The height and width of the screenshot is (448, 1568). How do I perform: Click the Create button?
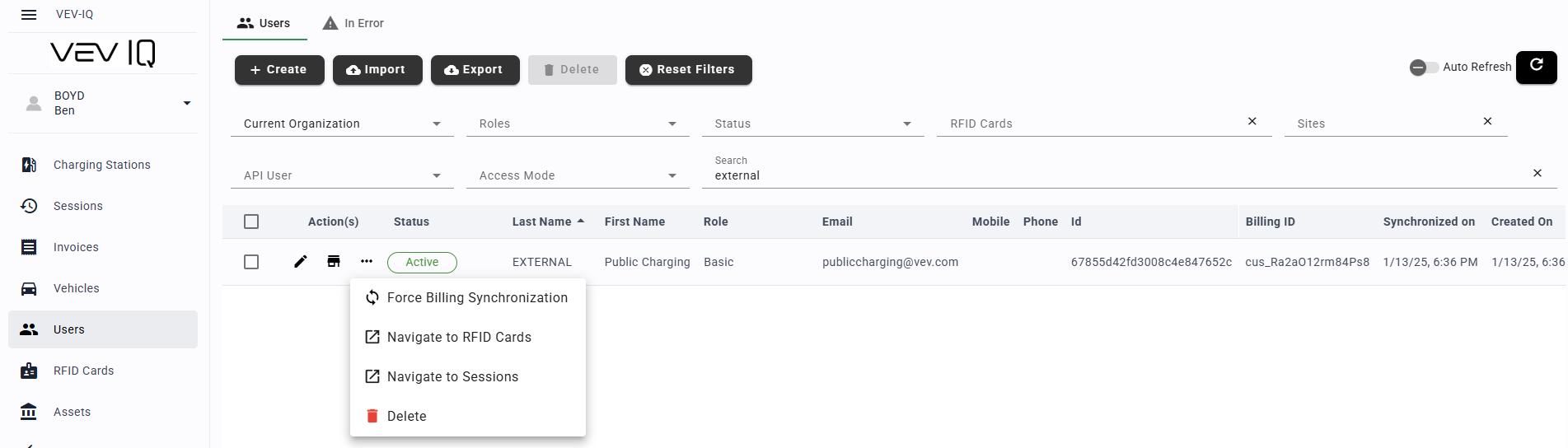278,70
